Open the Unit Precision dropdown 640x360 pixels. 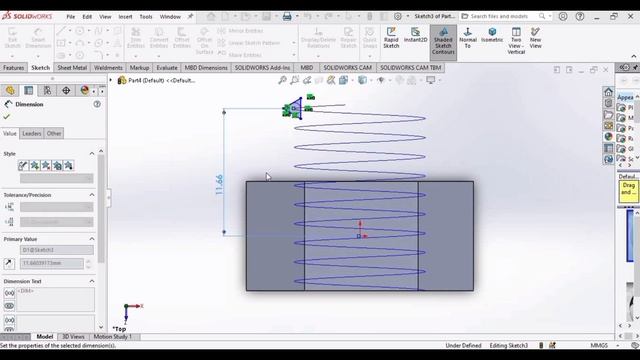[x=57, y=222]
